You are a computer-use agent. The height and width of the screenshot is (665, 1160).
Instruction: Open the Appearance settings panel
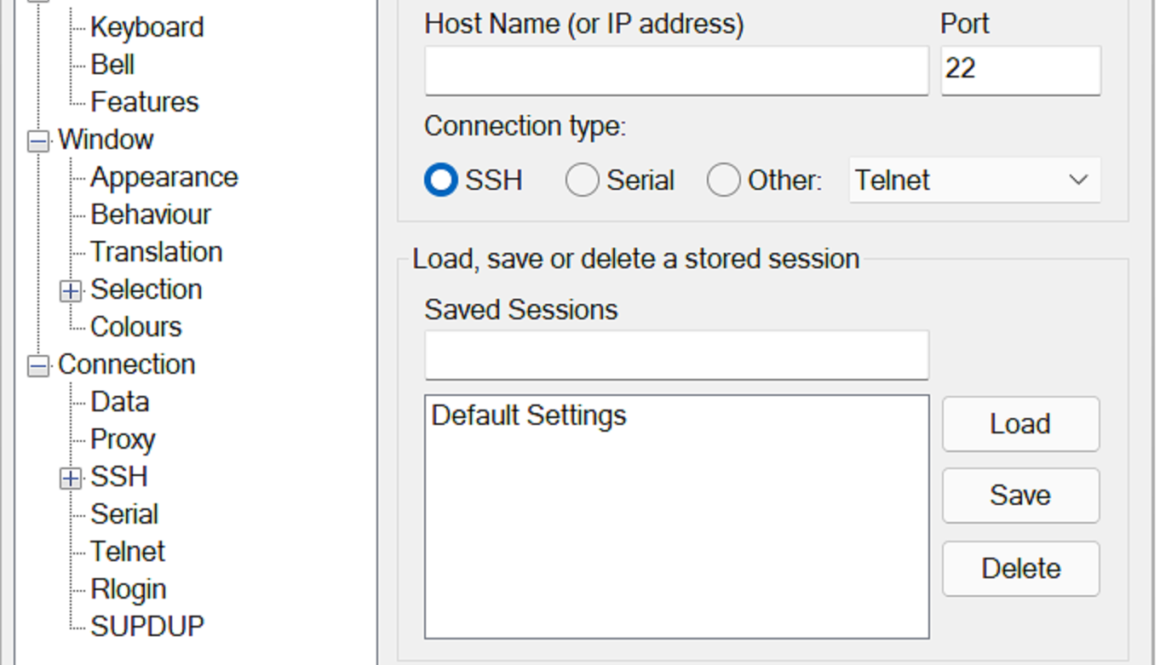(164, 178)
